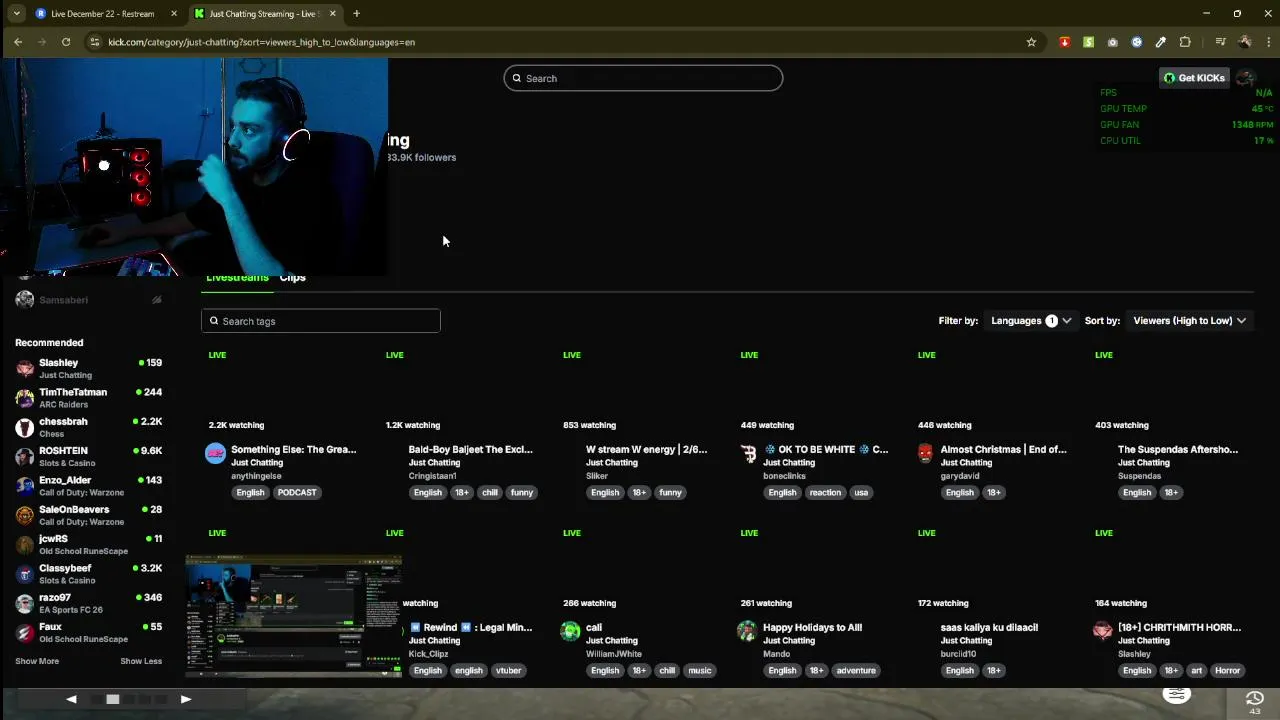This screenshot has width=1280, height=720.
Task: Close the Live December 22 Restream tab
Action: coord(174,14)
